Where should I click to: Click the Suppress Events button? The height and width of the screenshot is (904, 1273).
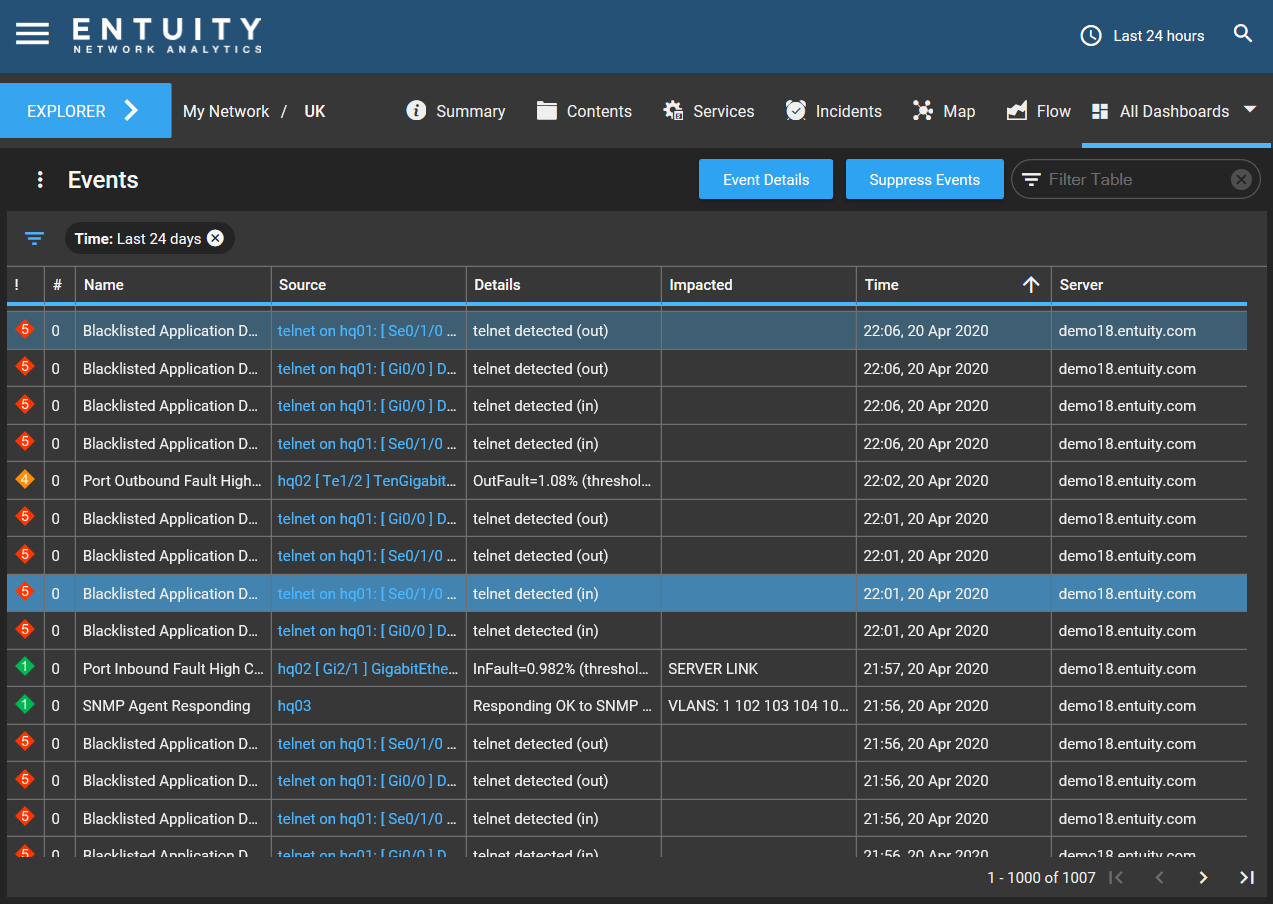(925, 179)
